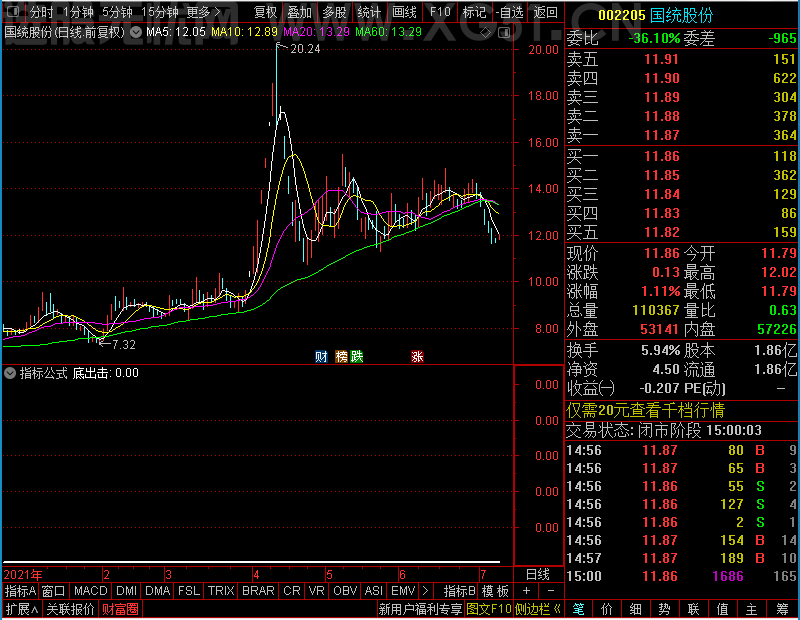800x620 pixels.
Task: Click the 统计 statistics button
Action: point(369,12)
